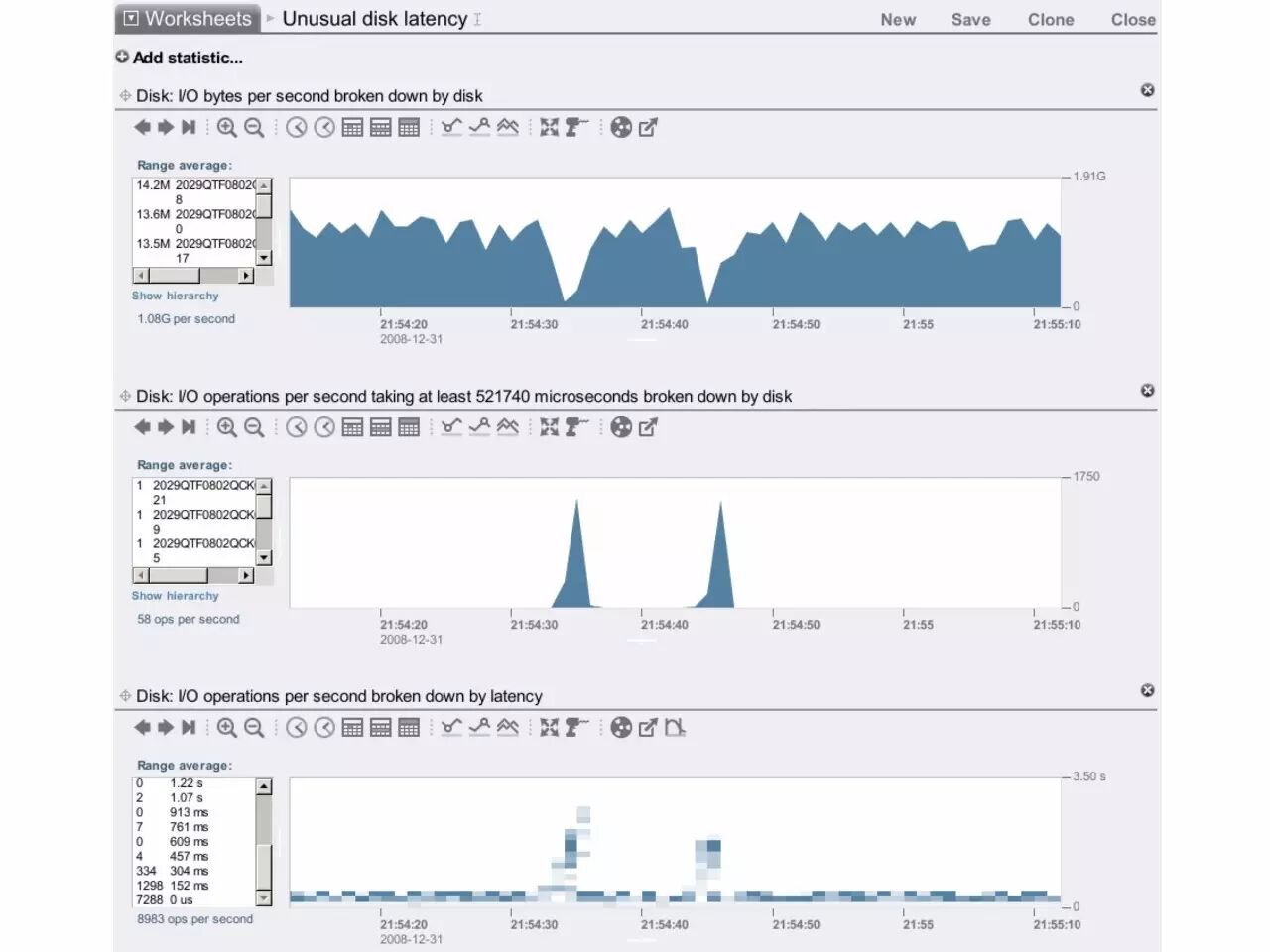Zoom out on the I/O bytes graph
Image resolution: width=1270 pixels, height=952 pixels.
pos(254,127)
